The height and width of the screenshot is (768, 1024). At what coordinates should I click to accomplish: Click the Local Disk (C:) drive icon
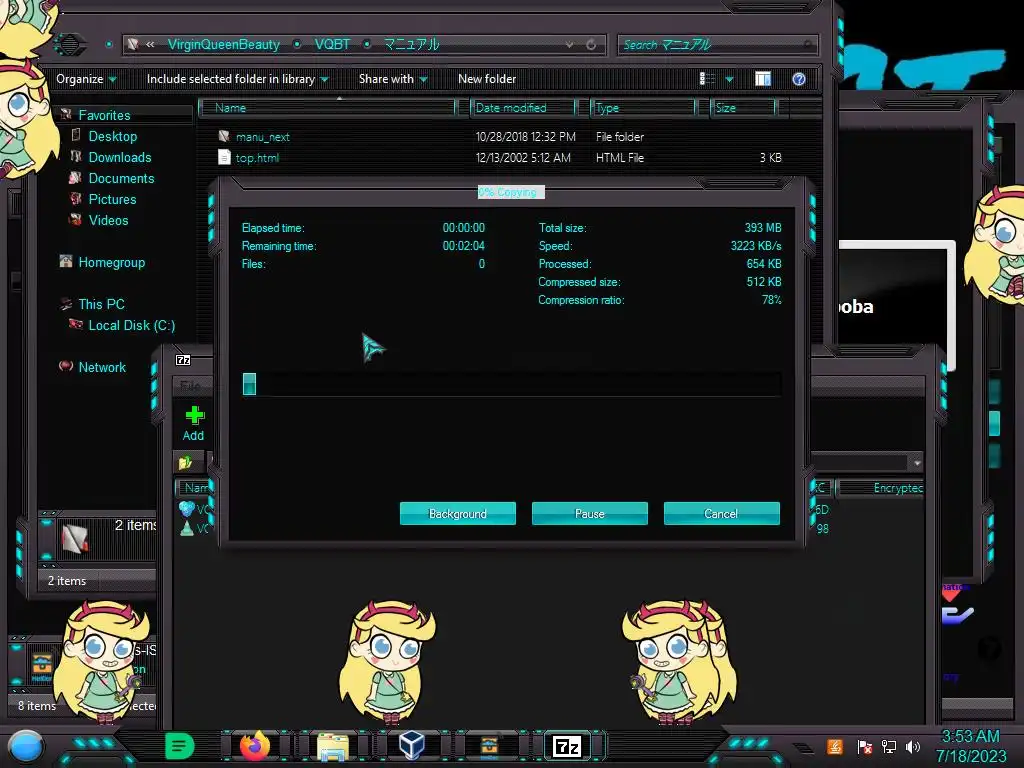click(76, 325)
